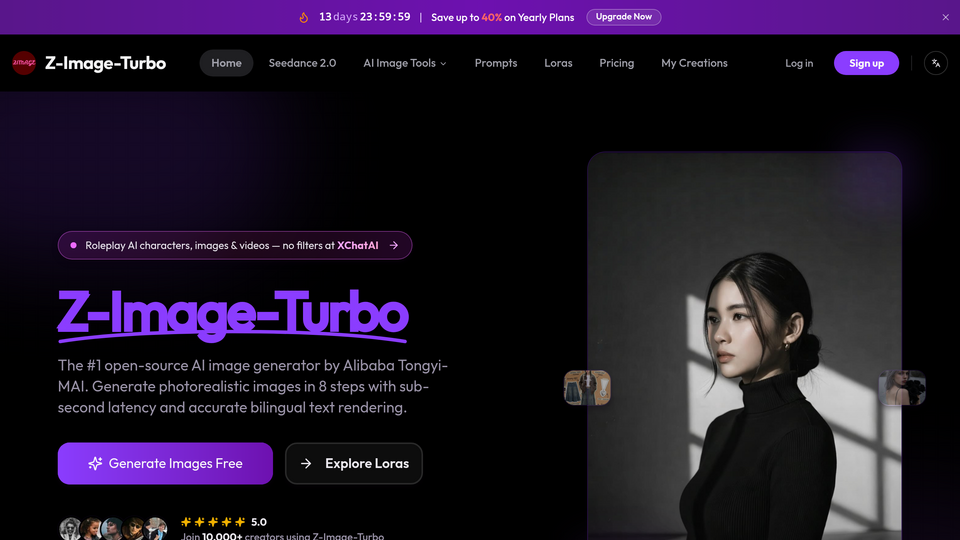This screenshot has width=960, height=540.
Task: Expand the AI Image Tools dropdown
Action: 405,63
